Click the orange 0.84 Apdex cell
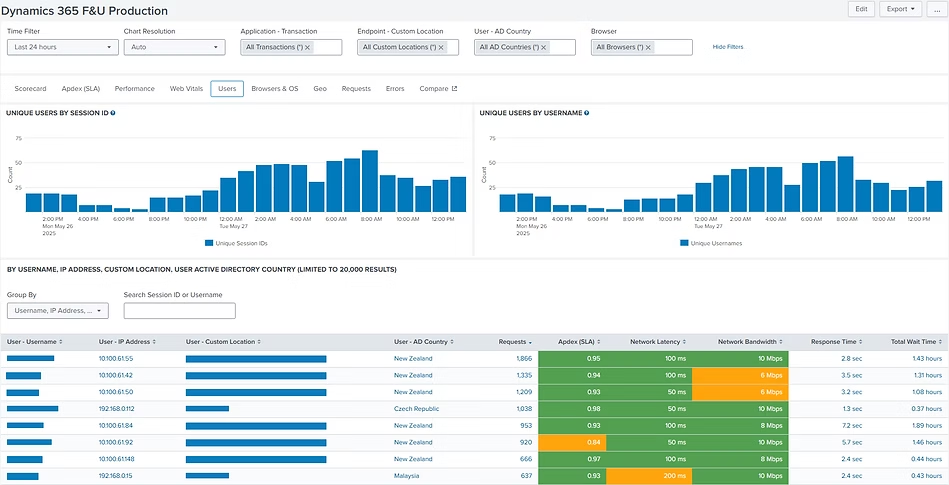Viewport: 949px width, 485px height. [571, 441]
